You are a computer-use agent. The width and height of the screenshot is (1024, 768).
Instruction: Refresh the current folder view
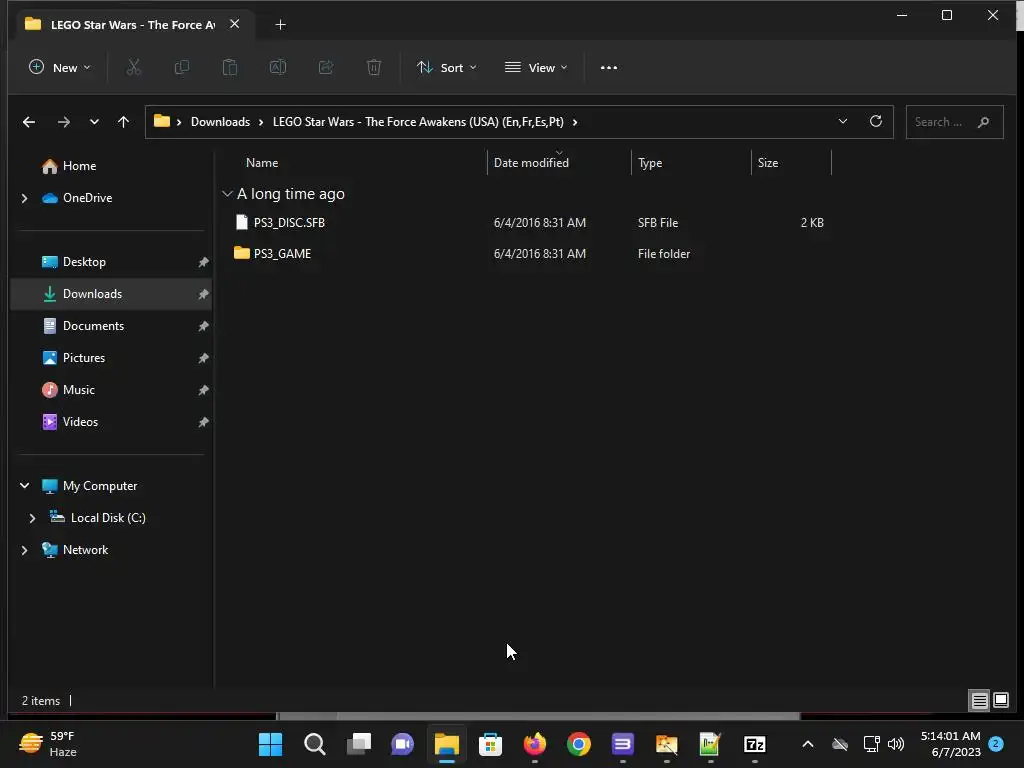[x=876, y=121]
